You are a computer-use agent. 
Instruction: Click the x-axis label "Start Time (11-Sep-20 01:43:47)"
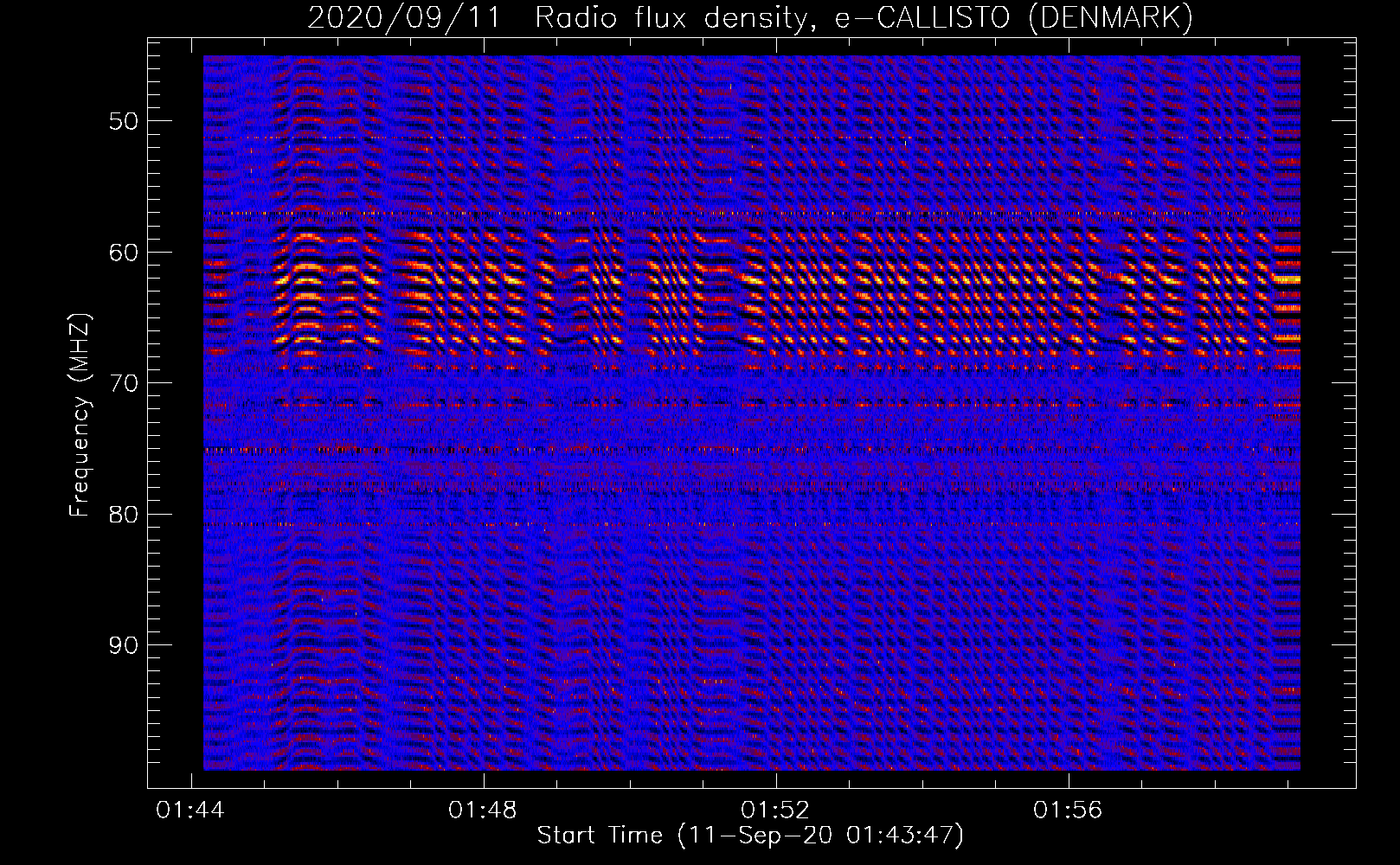tap(750, 836)
